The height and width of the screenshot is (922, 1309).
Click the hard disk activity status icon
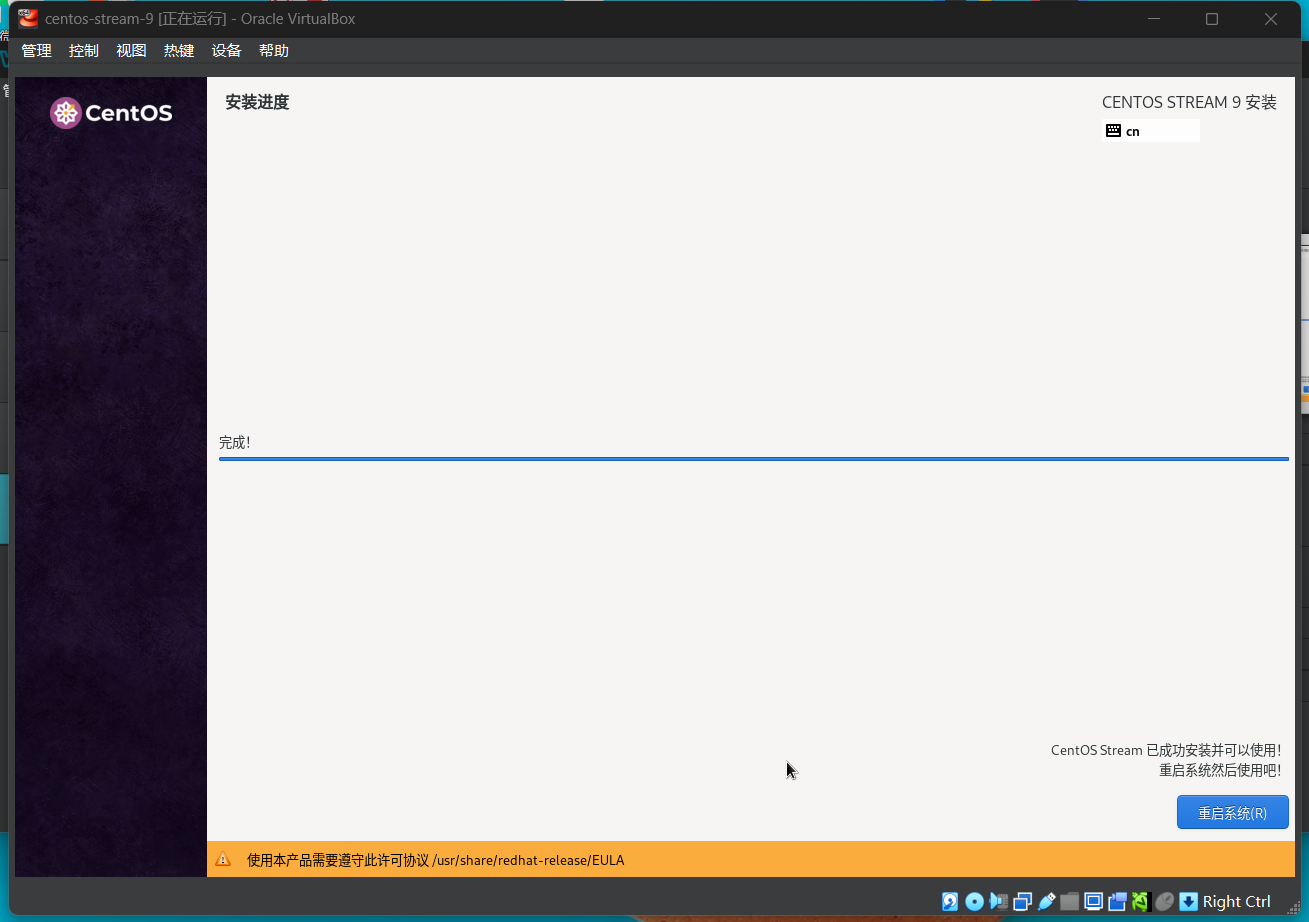pos(950,902)
